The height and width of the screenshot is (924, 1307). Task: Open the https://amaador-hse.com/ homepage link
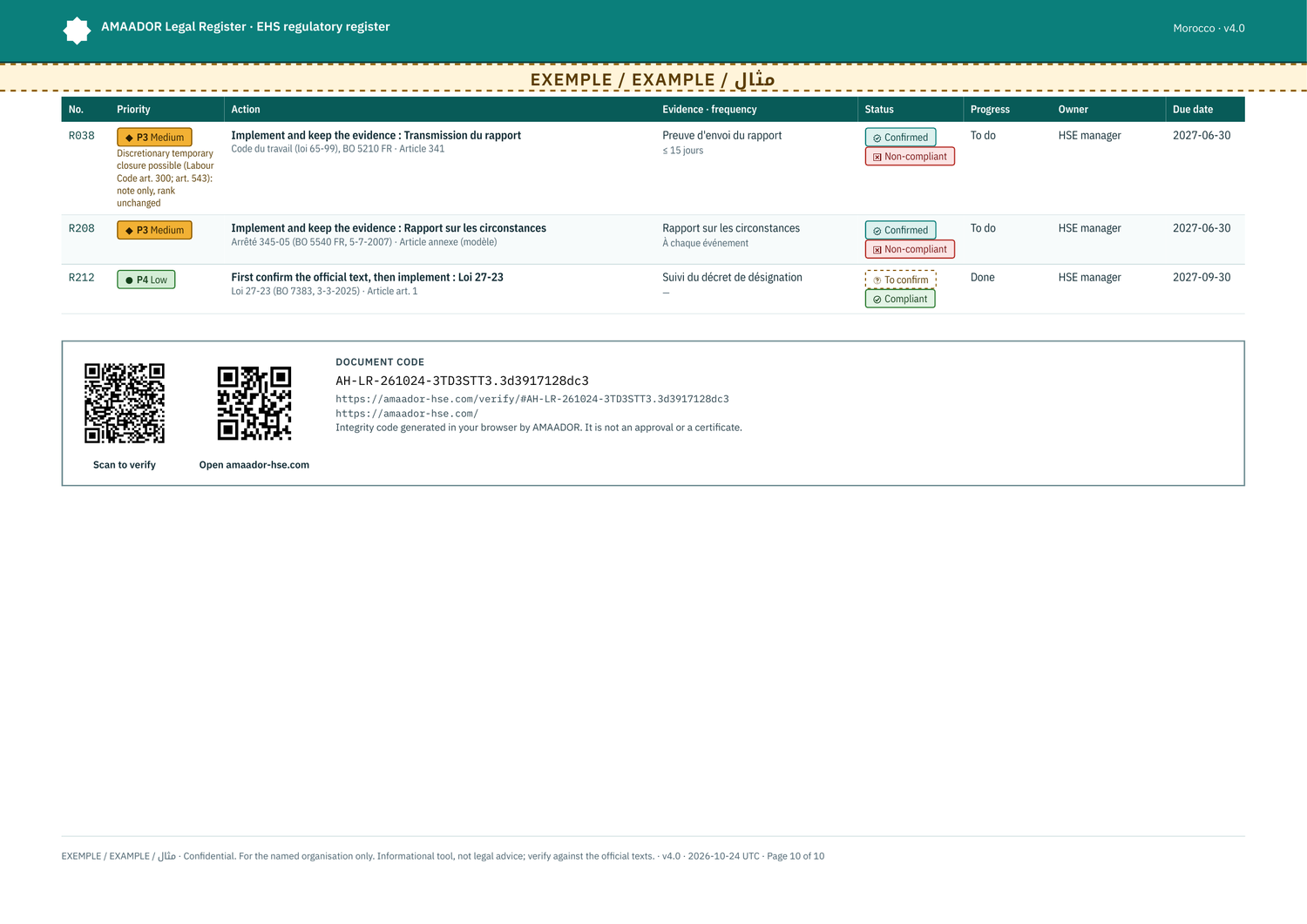pos(407,414)
